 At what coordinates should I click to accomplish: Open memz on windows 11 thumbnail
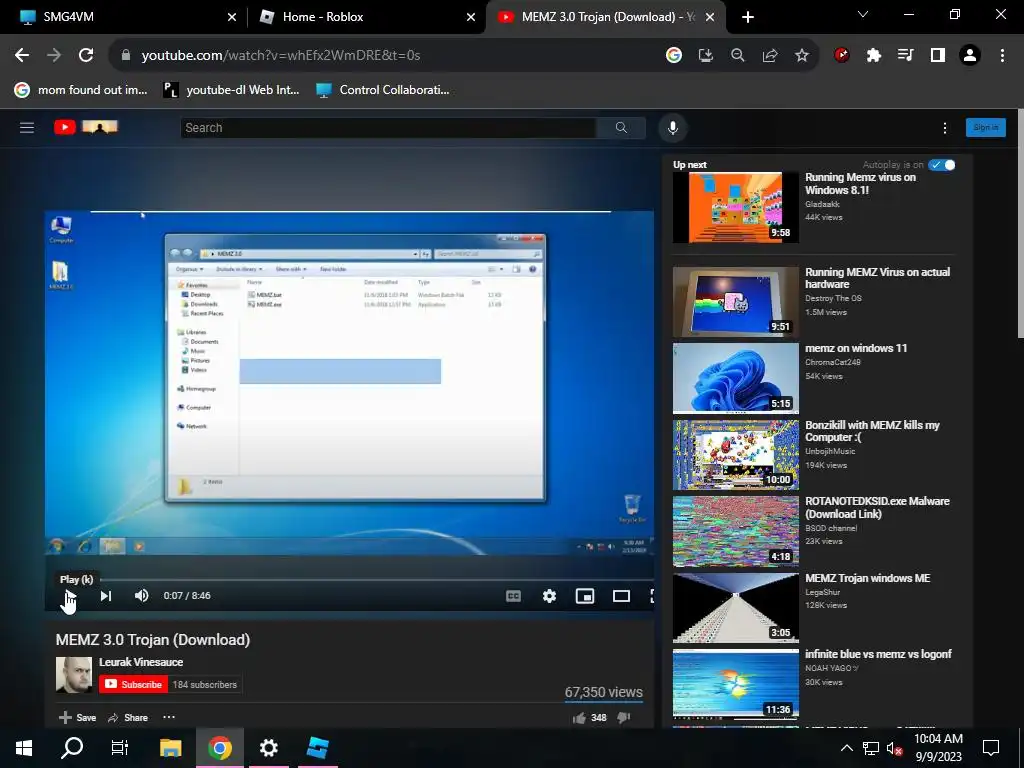tap(736, 378)
